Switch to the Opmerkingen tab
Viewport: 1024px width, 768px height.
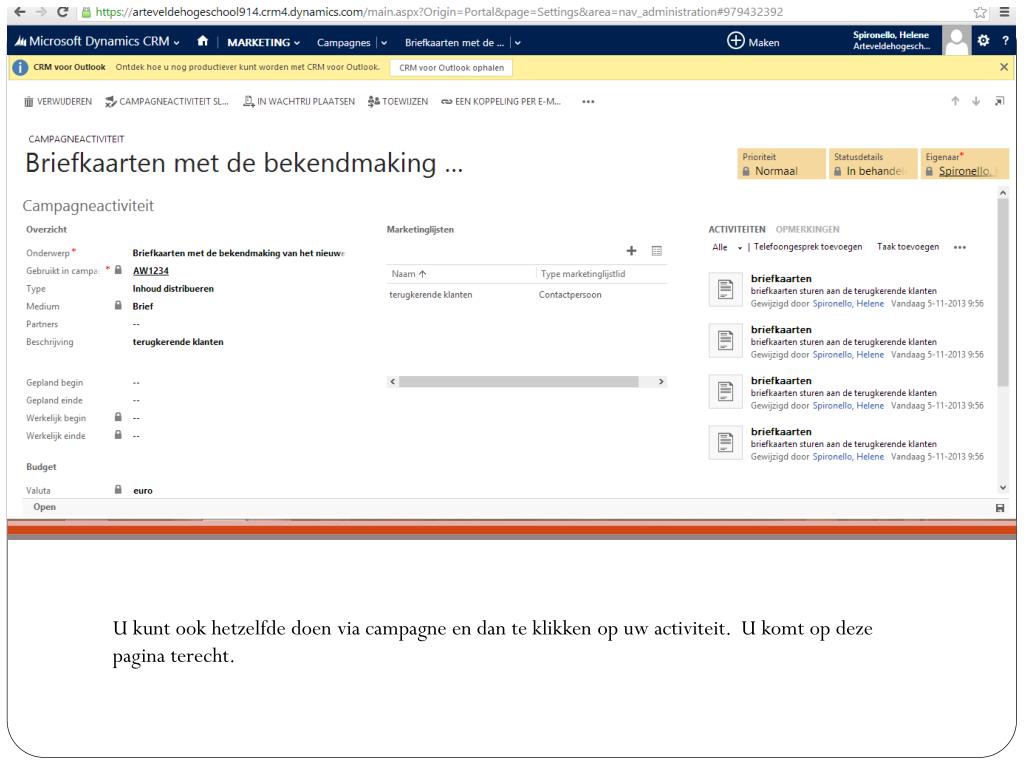(x=807, y=230)
